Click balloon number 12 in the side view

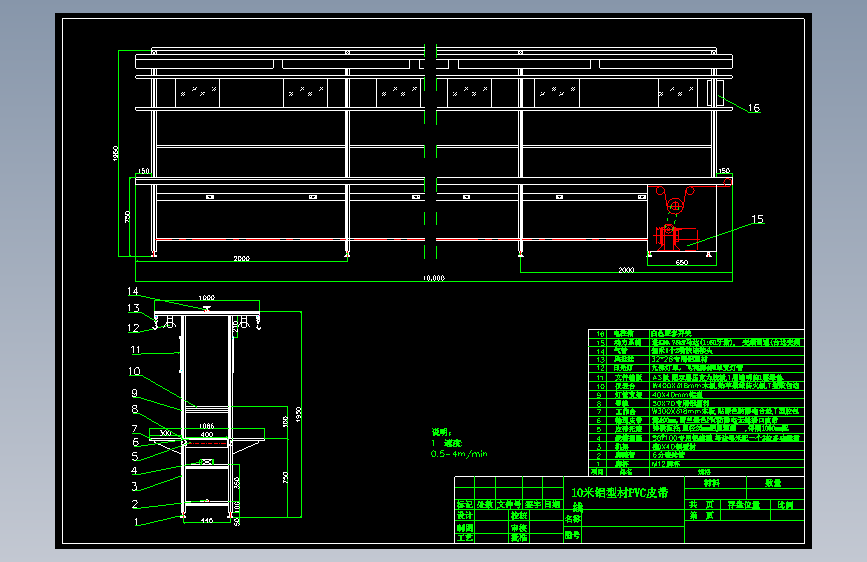pyautogui.click(x=133, y=327)
